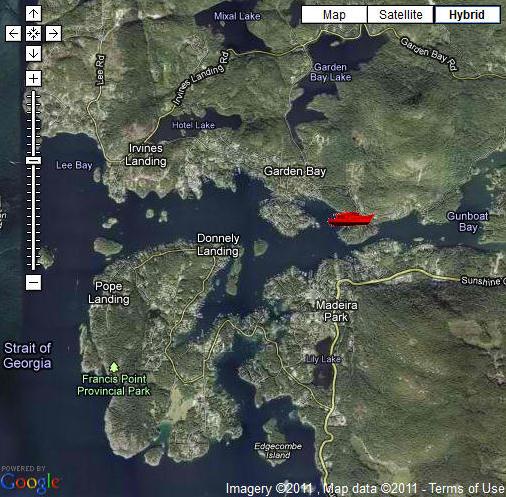Zoom out with the minus button
Image resolution: width=506 pixels, height=497 pixels.
tap(33, 283)
